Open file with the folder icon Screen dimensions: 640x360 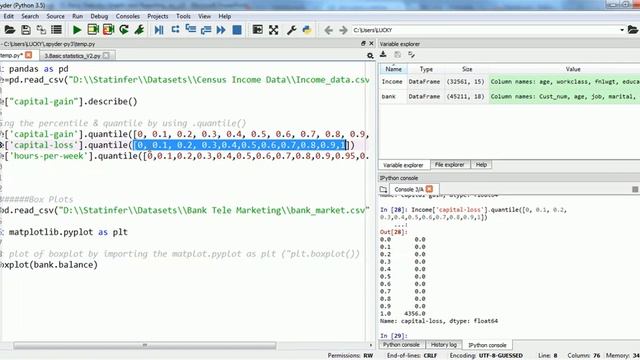9,30
